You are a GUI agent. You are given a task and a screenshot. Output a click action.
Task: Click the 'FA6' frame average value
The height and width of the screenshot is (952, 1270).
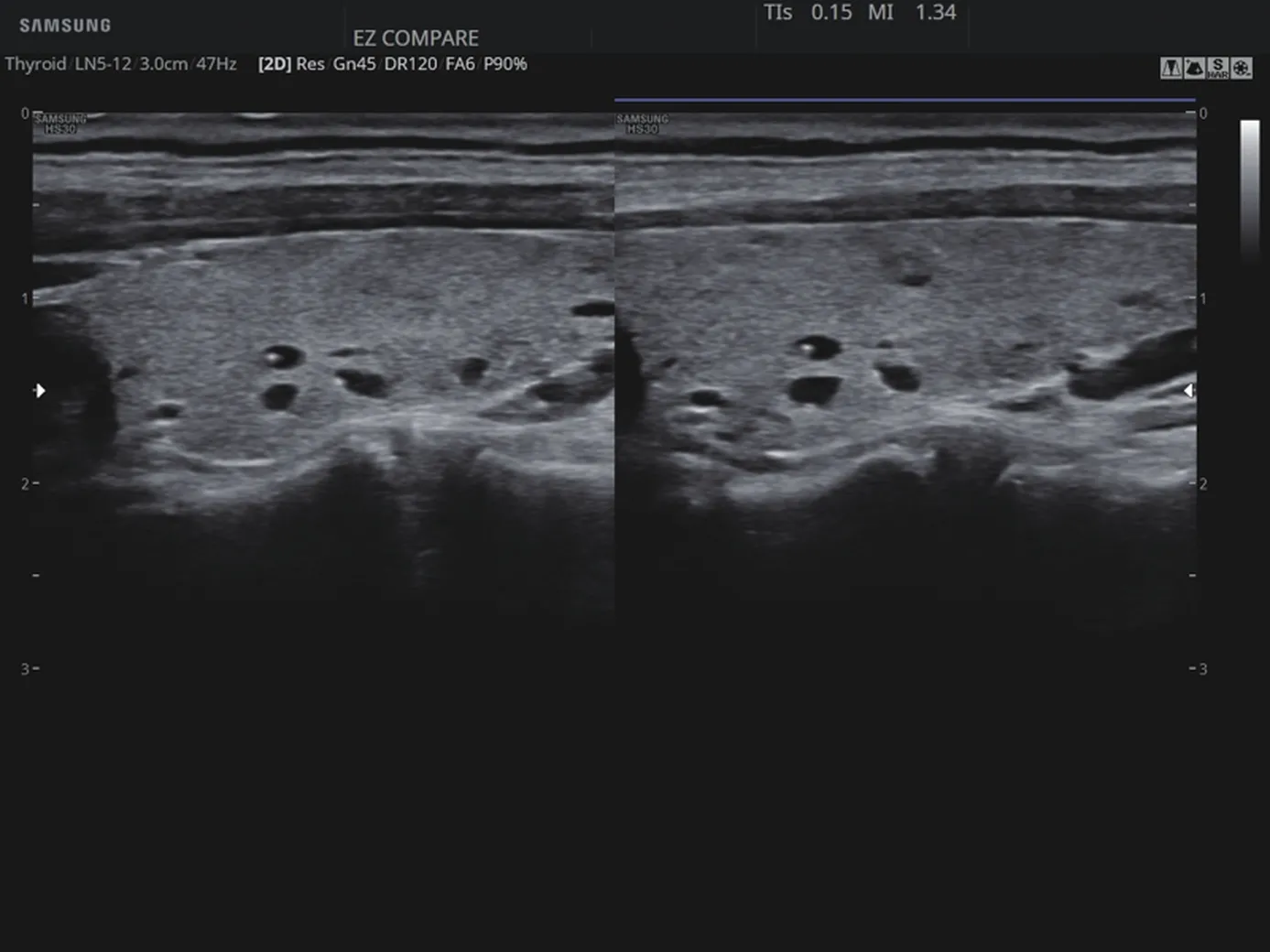pos(461,64)
